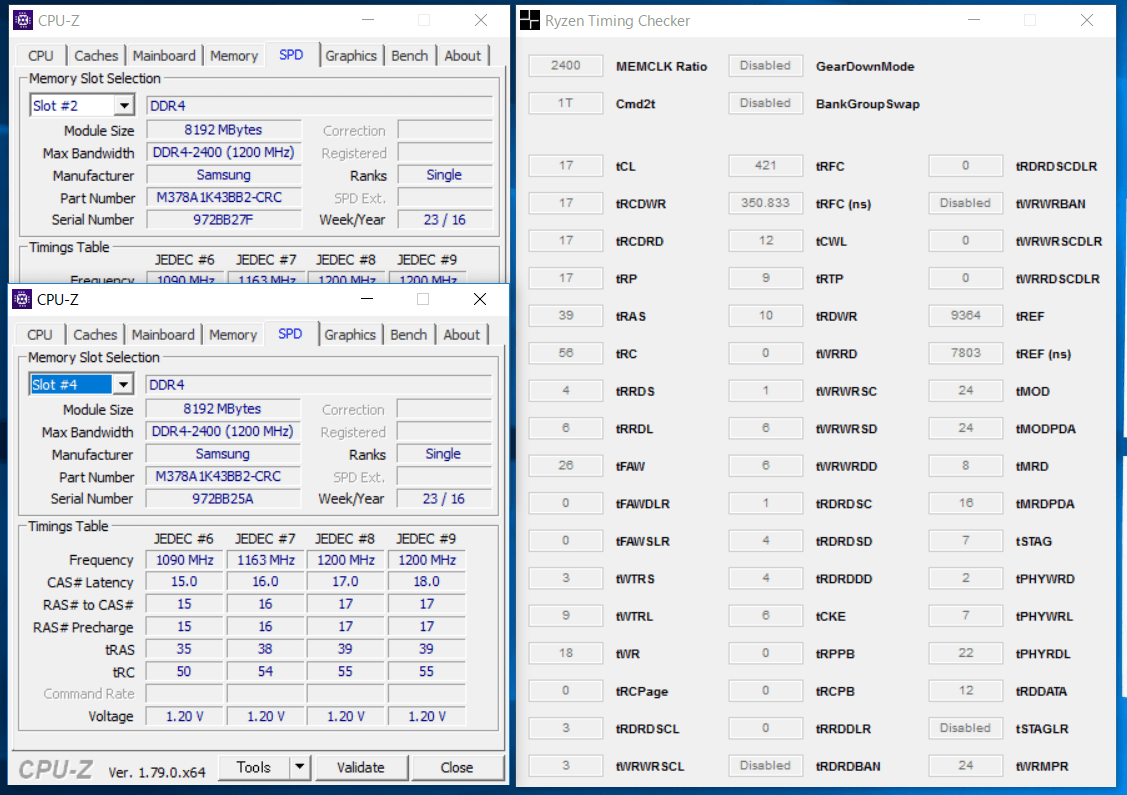Click the MEMCLK Ratio 2400 field
Image resolution: width=1127 pixels, height=795 pixels.
(566, 65)
